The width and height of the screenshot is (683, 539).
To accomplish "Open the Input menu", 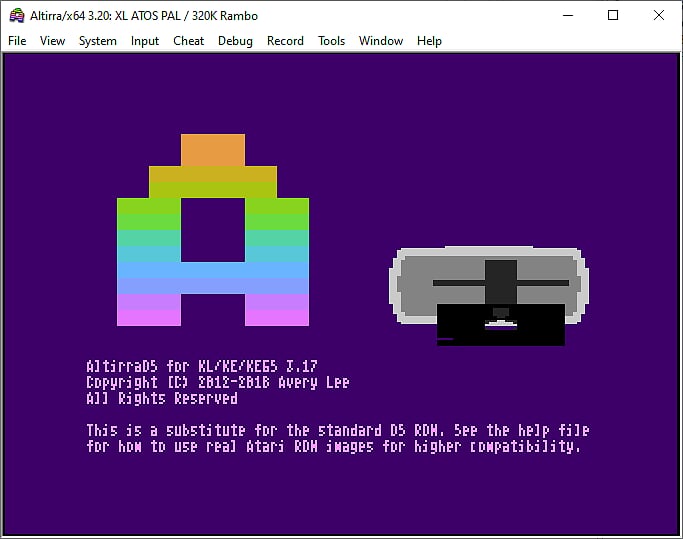I will click(145, 41).
